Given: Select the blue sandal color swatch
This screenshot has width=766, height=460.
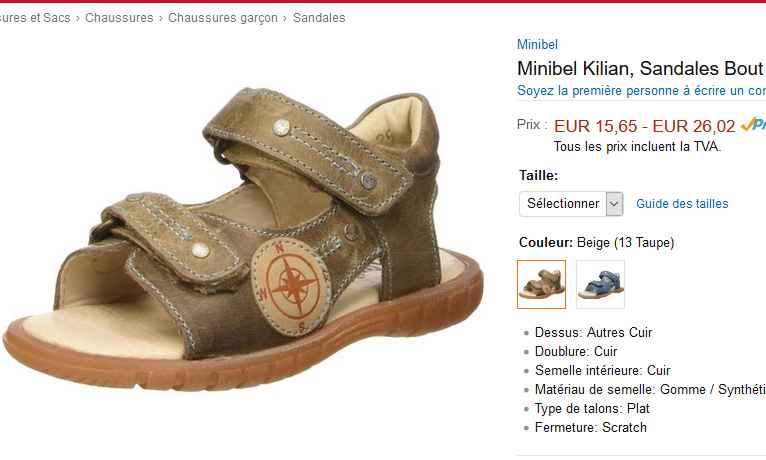Looking at the screenshot, I should tap(600, 284).
